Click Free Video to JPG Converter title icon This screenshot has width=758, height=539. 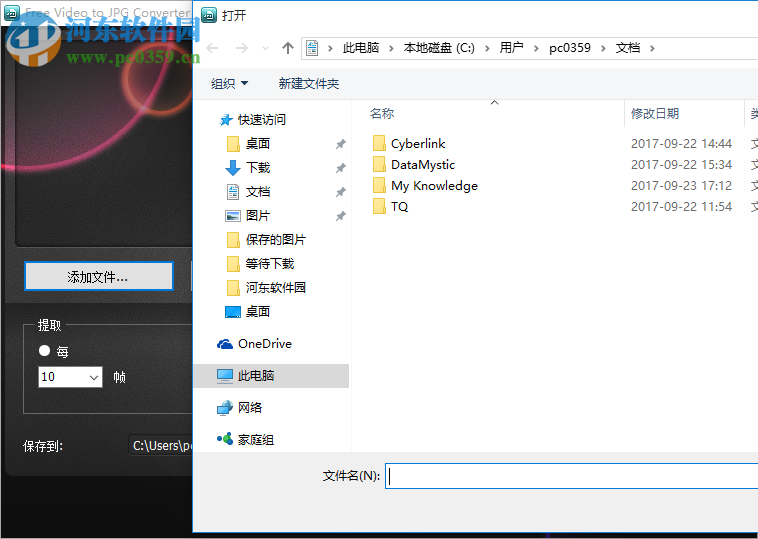[12, 13]
